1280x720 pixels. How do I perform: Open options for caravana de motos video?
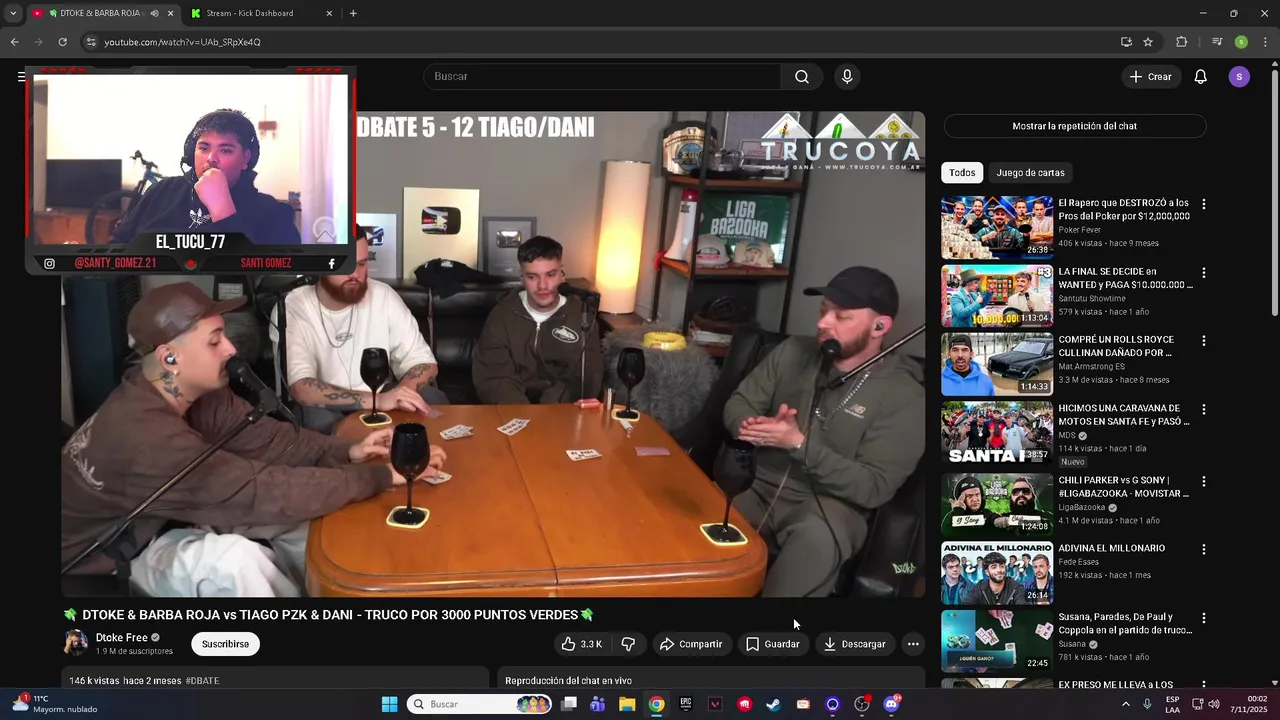pos(1203,409)
